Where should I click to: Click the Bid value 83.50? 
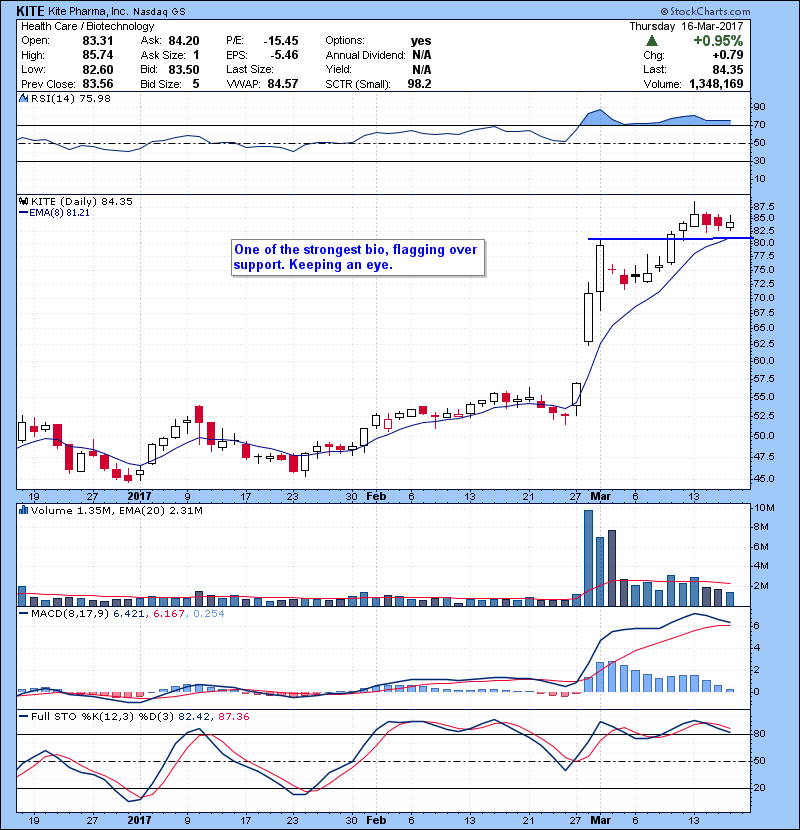[x=184, y=70]
